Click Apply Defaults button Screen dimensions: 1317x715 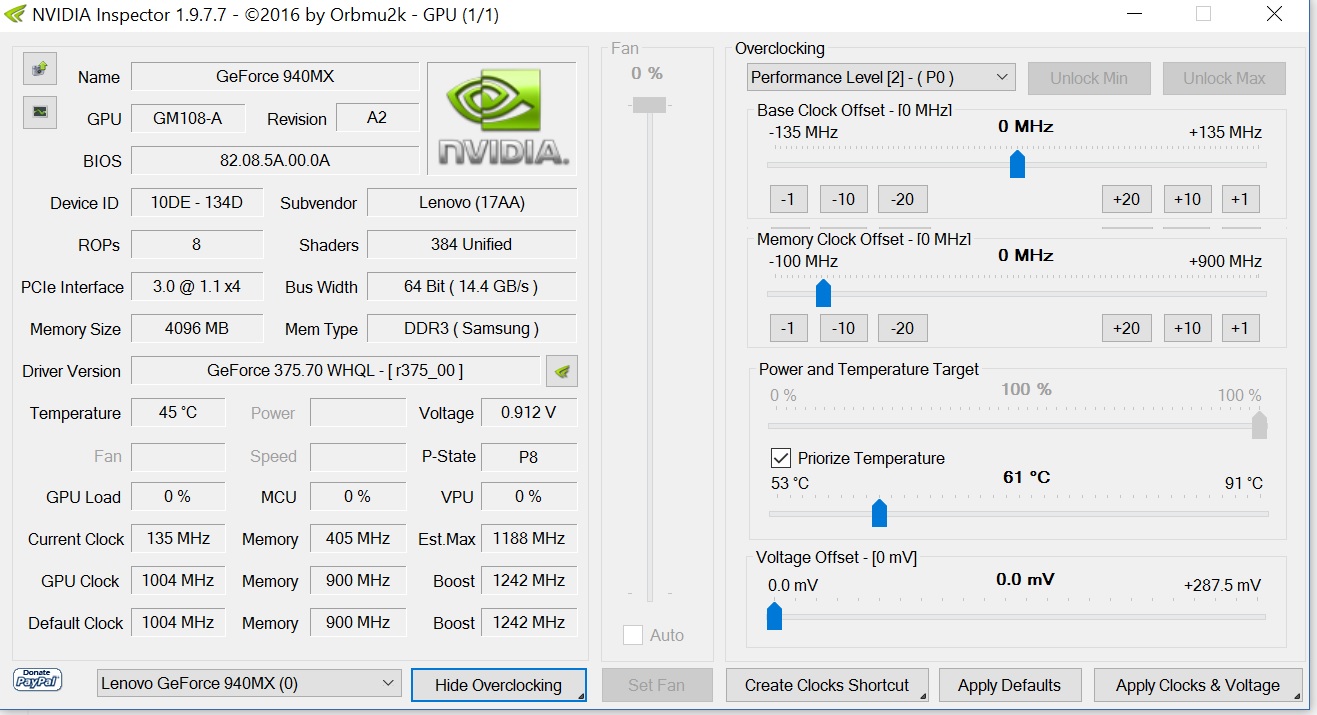(x=1009, y=685)
